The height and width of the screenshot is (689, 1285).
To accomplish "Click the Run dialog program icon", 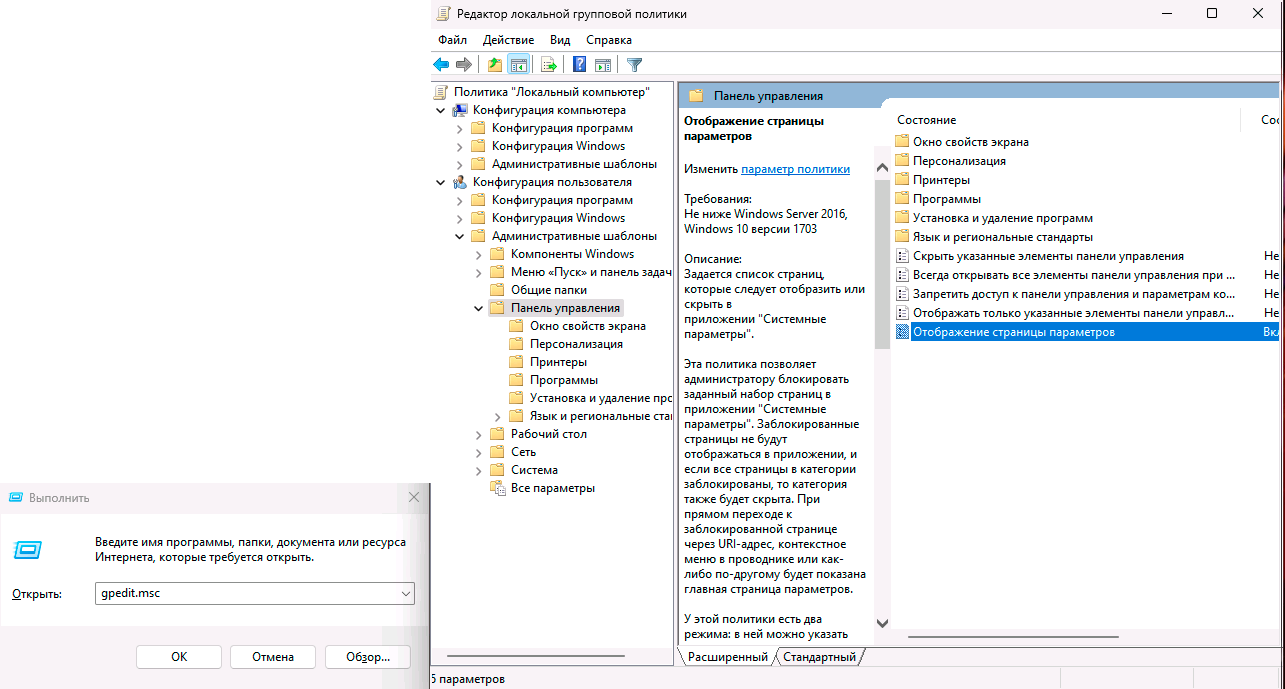I will pyautogui.click(x=28, y=549).
